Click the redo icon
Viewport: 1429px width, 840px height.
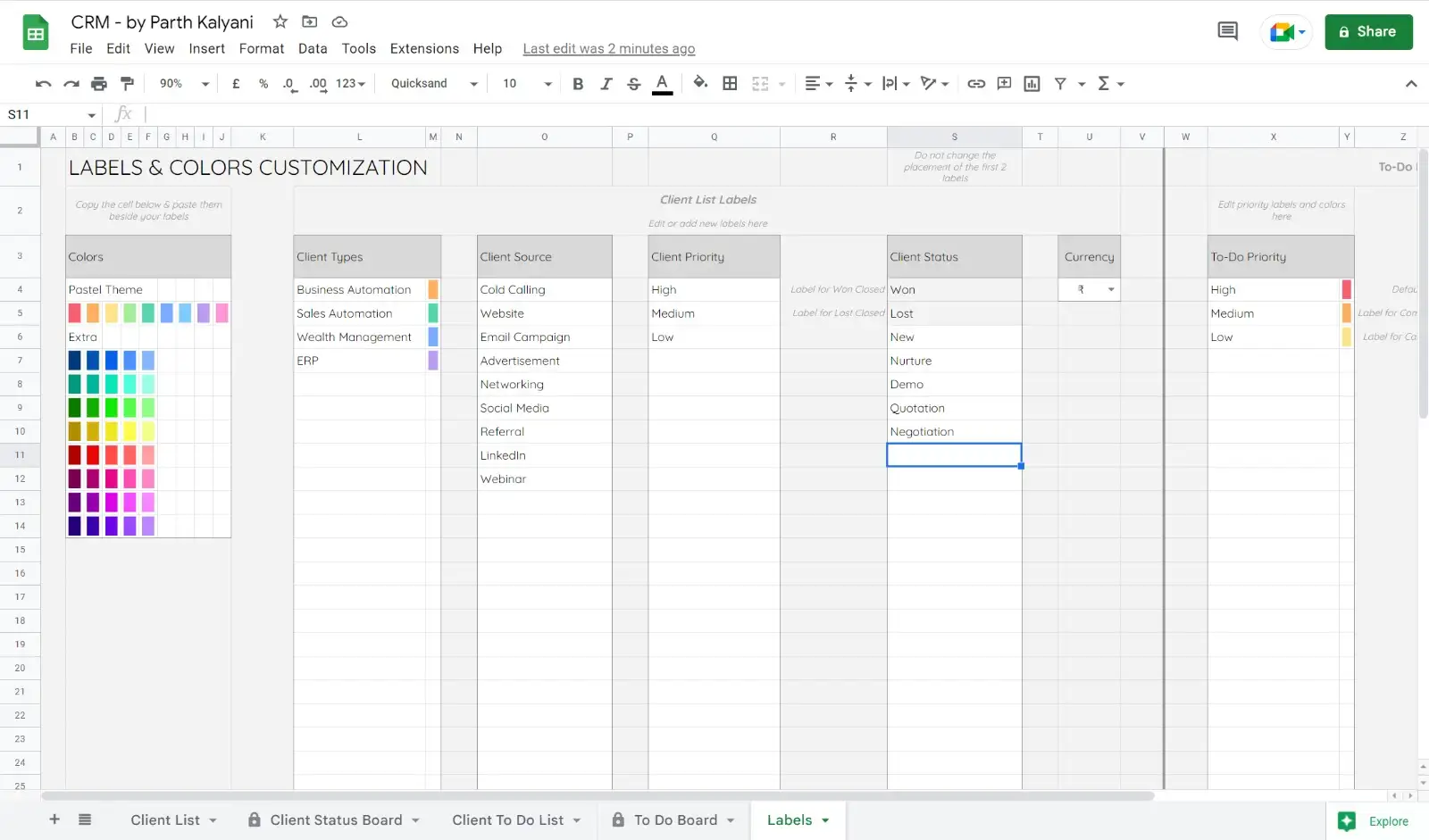[x=71, y=84]
